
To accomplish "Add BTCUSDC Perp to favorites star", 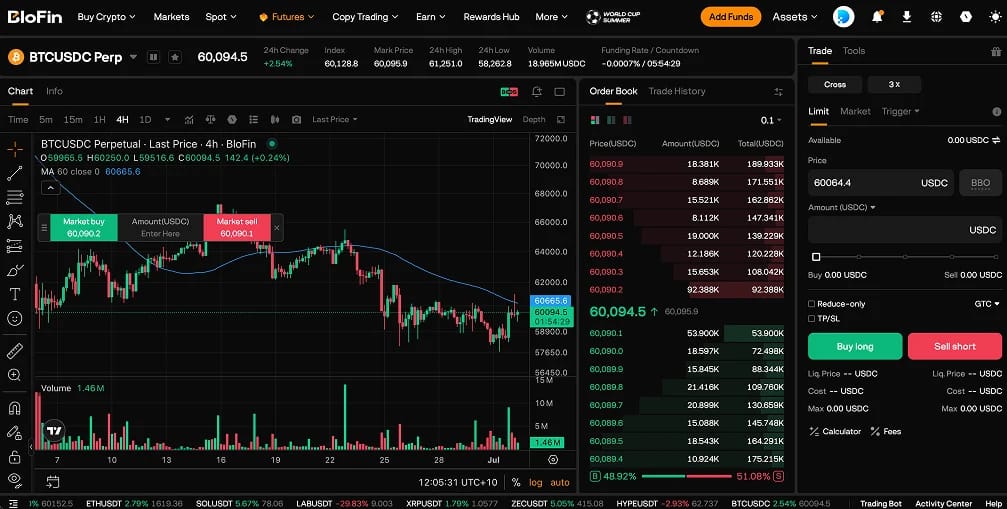I will (175, 57).
